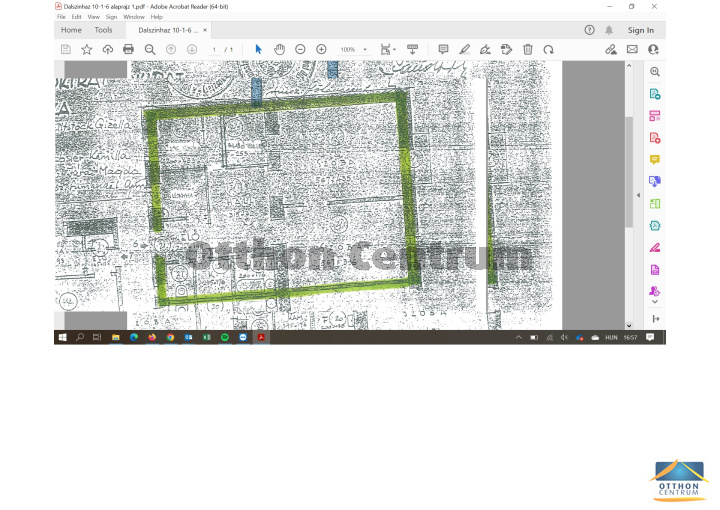Viewport: 720px width, 510px height.
Task: Open the Edit menu
Action: pos(77,17)
